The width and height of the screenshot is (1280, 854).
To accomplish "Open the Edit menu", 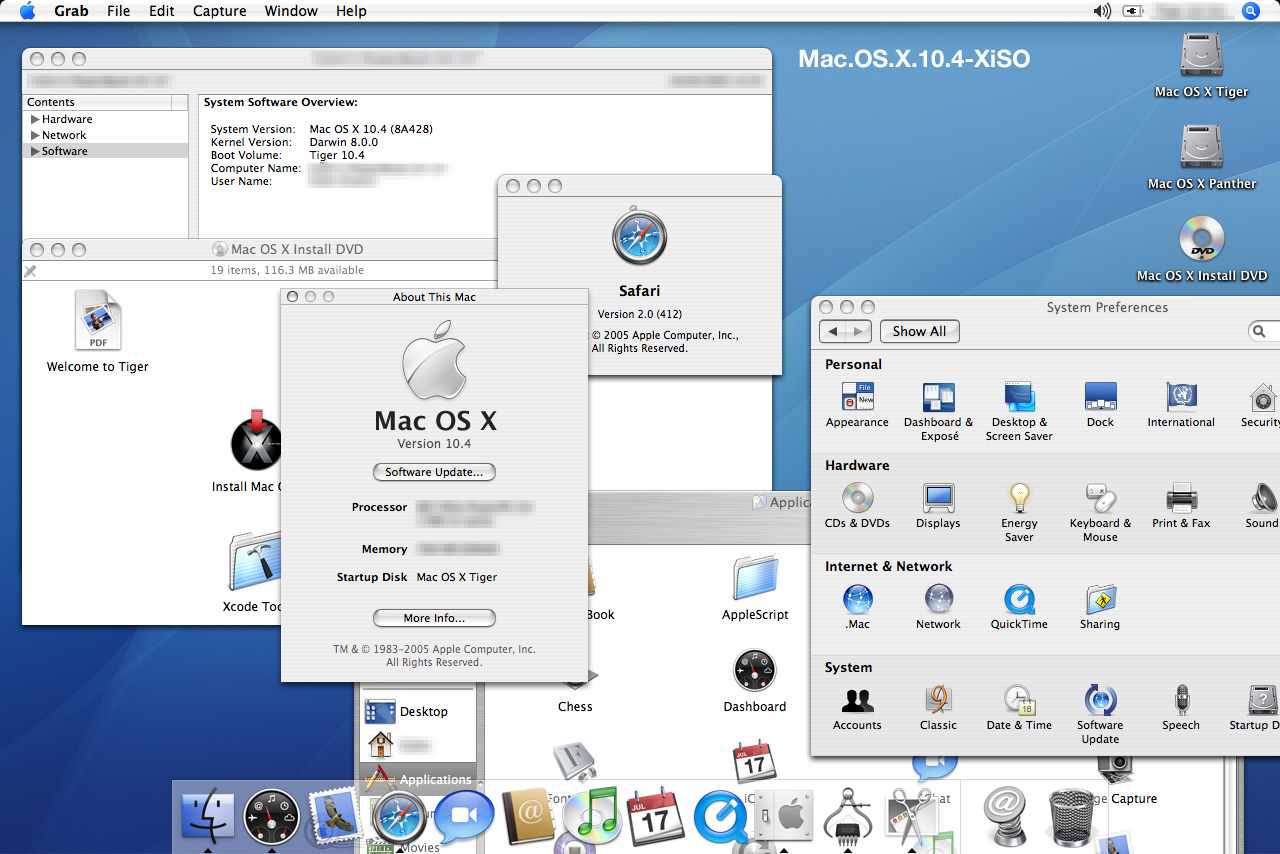I will (x=161, y=11).
